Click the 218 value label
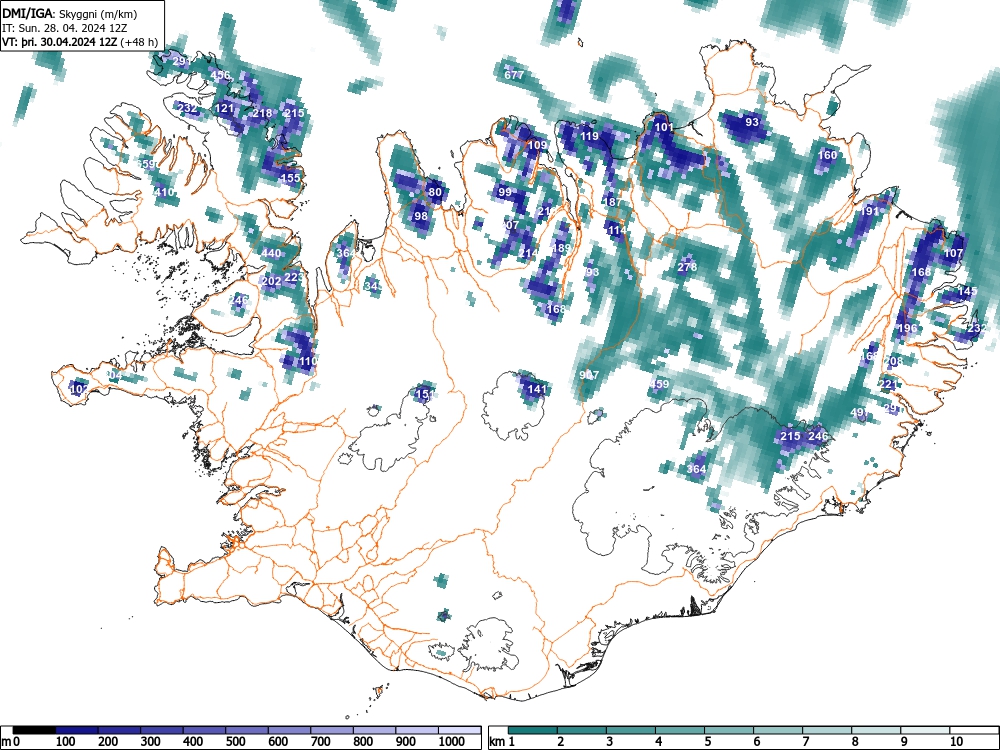 click(262, 113)
